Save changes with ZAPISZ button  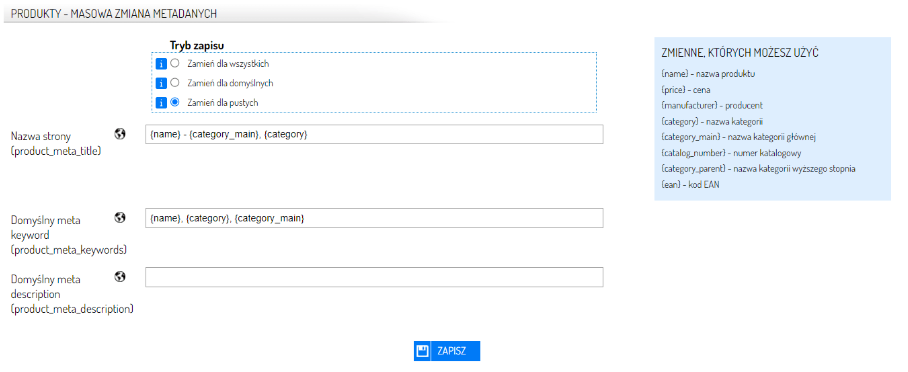point(447,351)
